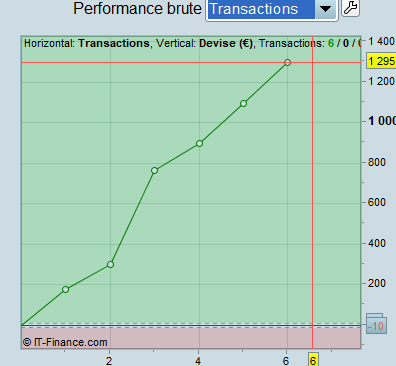Expand the Transactions dropdown arrow
This screenshot has width=396, height=366.
(x=326, y=9)
